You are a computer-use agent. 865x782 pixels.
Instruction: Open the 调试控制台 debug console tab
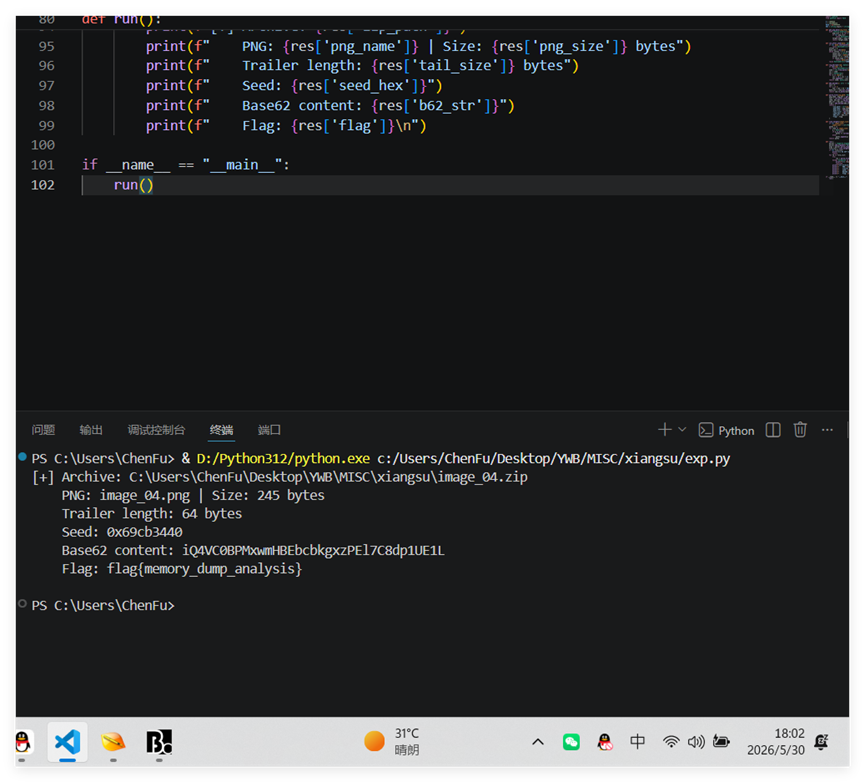click(x=156, y=430)
